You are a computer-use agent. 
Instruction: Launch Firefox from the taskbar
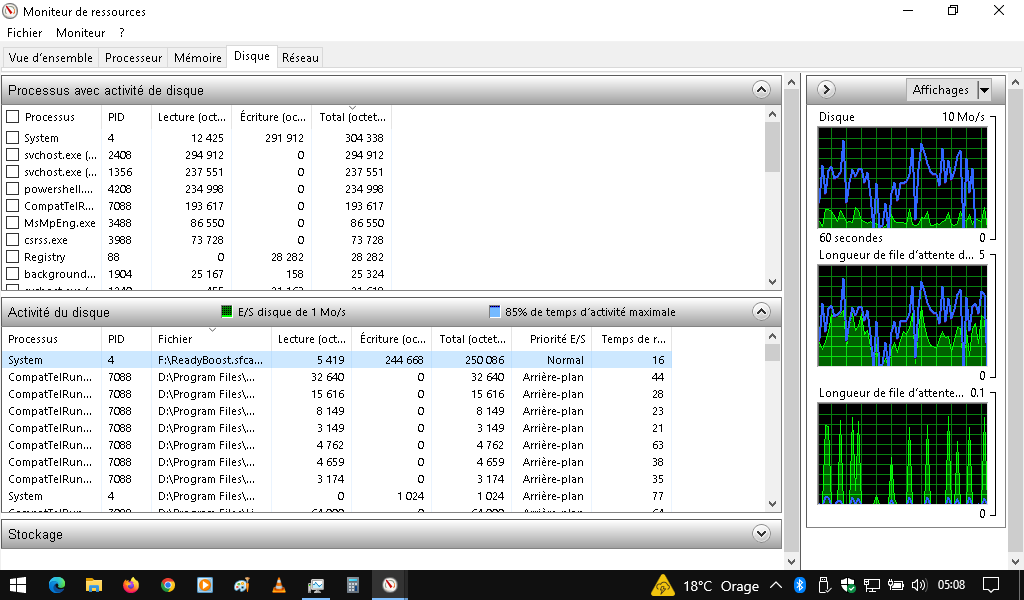[131, 585]
